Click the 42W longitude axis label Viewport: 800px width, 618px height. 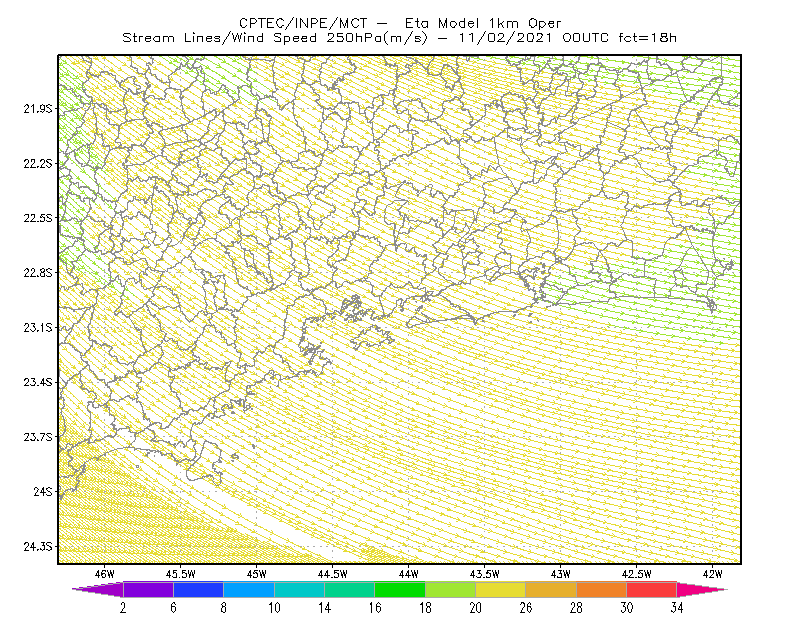coord(712,574)
